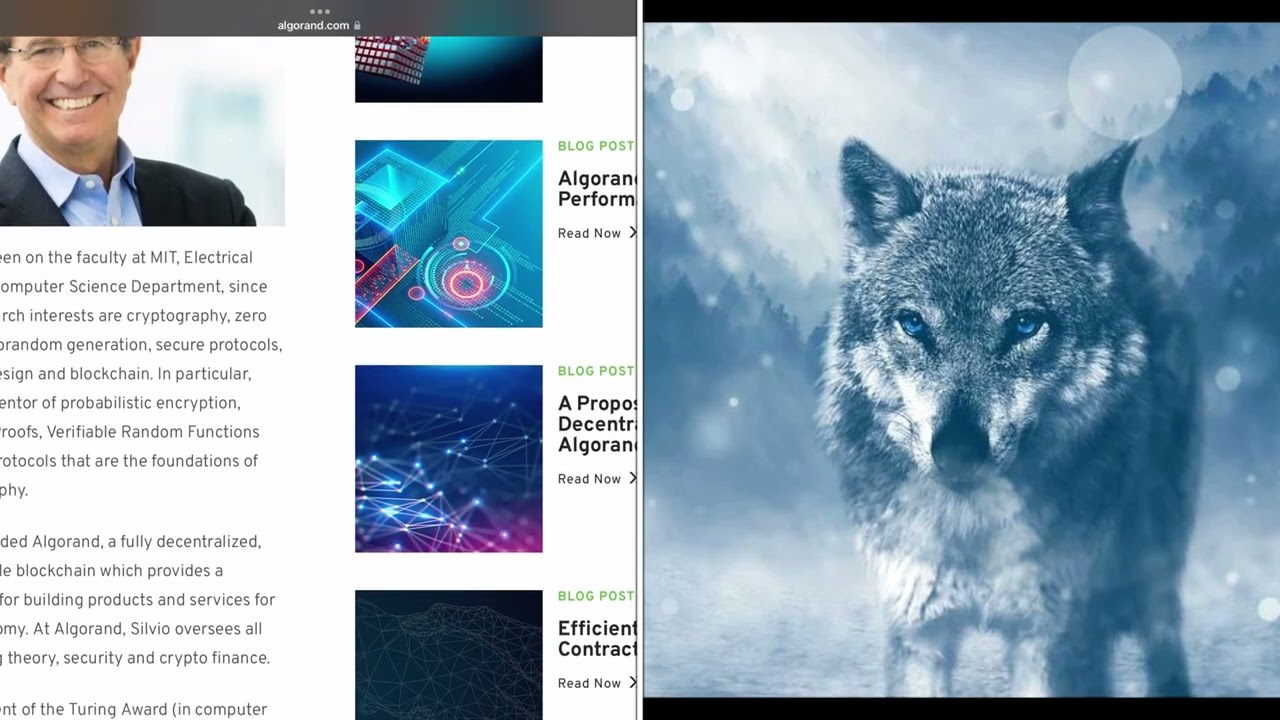
Task: Click the text 'Algorand, a fully decentralized,'
Action: click(146, 542)
